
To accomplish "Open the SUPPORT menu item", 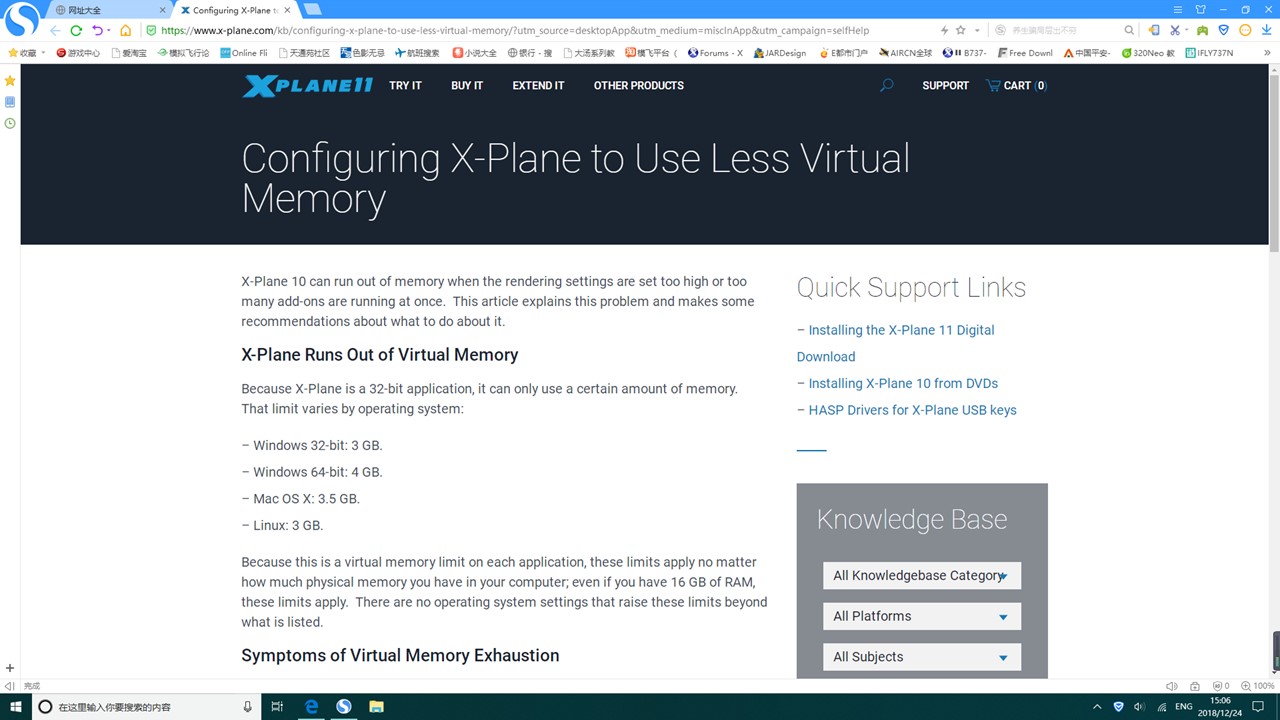I will point(945,86).
